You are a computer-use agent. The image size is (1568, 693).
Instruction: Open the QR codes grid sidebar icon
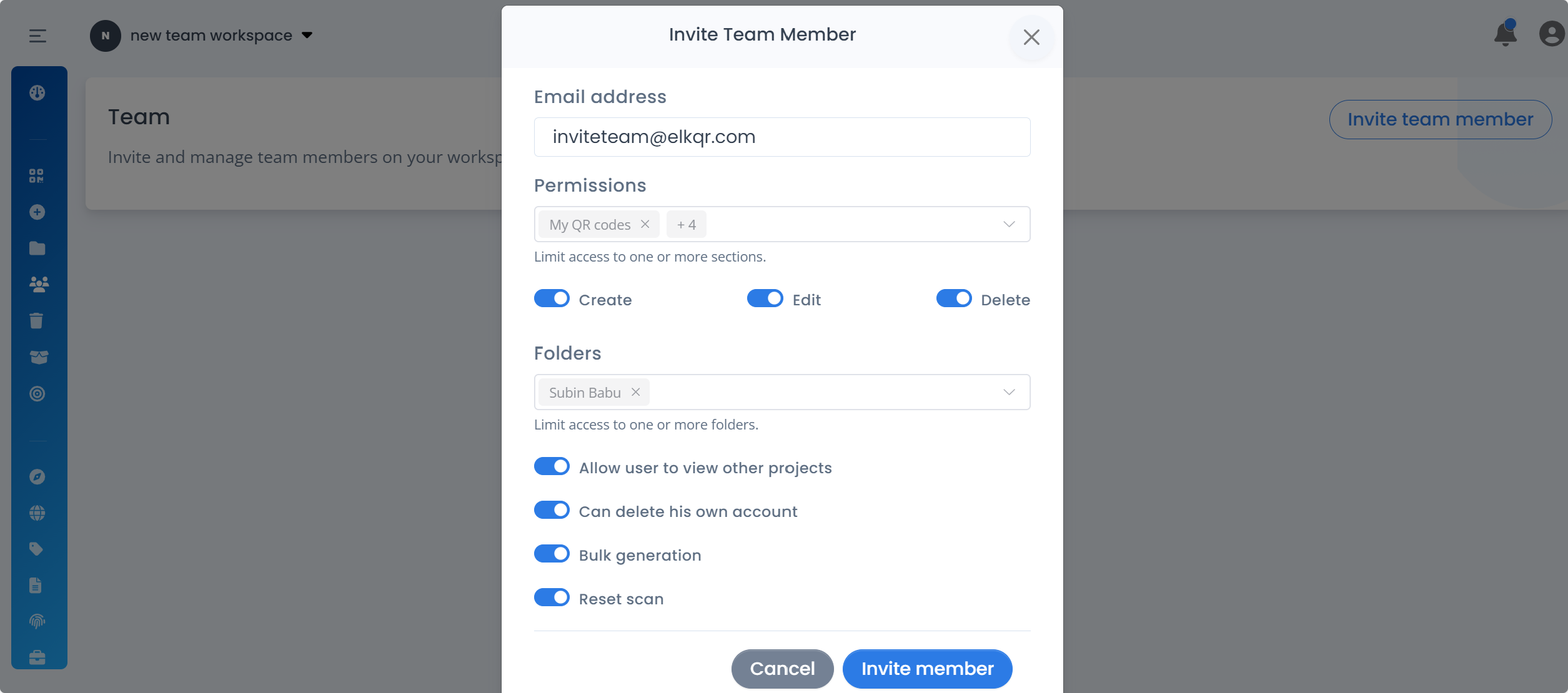pyautogui.click(x=37, y=176)
